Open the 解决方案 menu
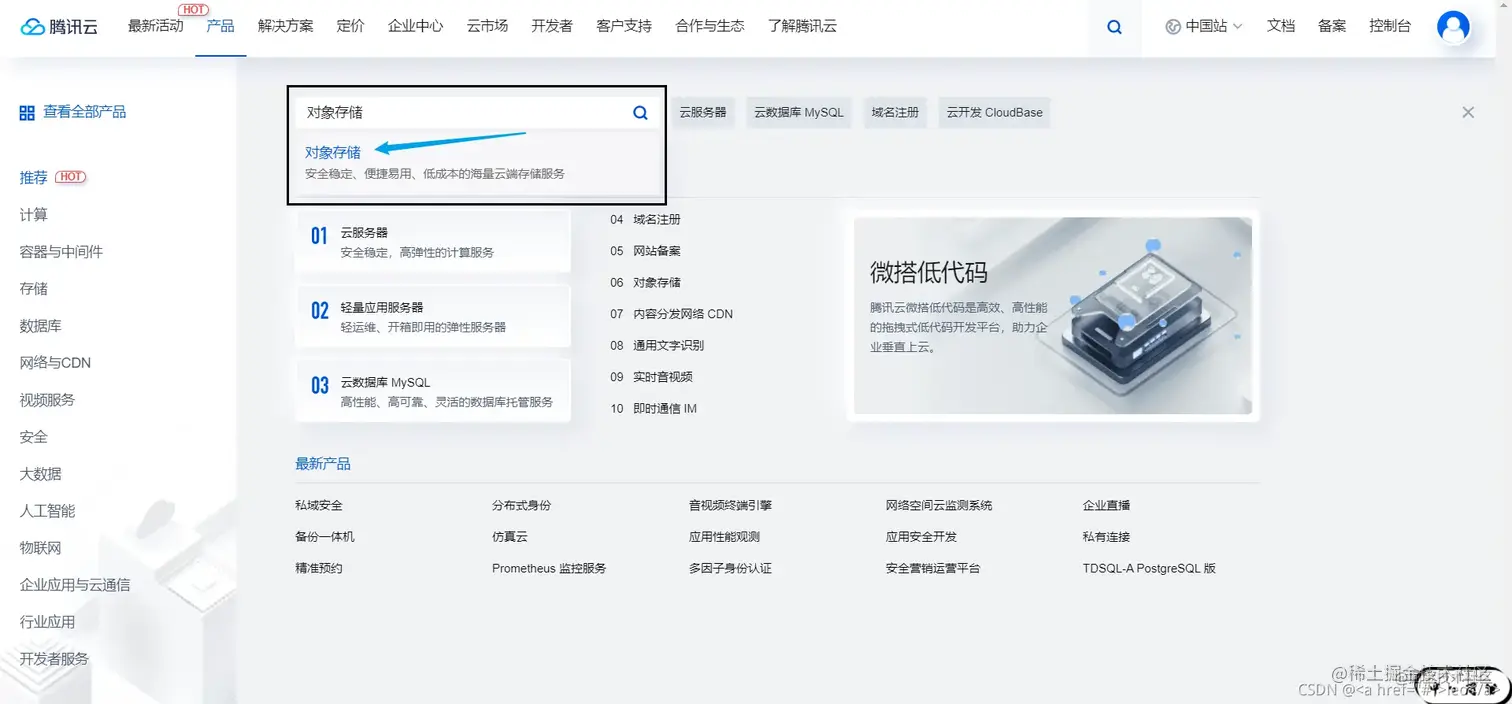Screen dimensions: 1512x704 (x=285, y=27)
